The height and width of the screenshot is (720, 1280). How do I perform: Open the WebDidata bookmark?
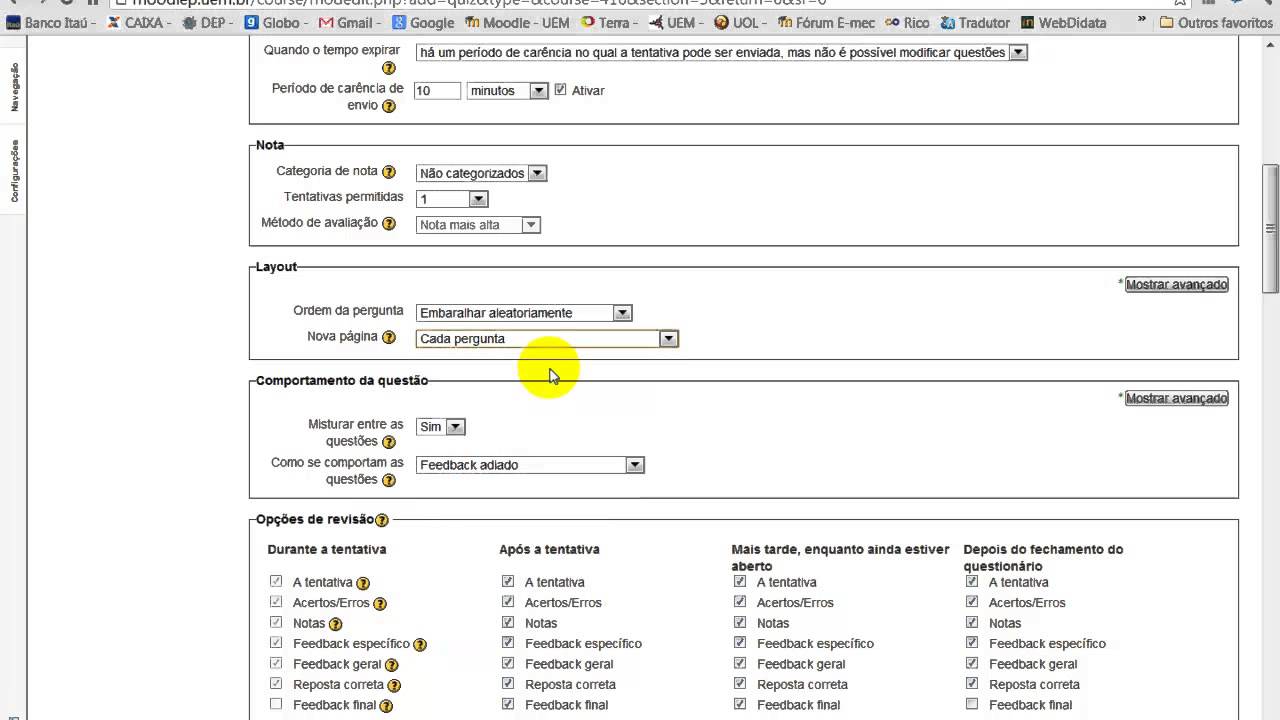pos(1064,22)
